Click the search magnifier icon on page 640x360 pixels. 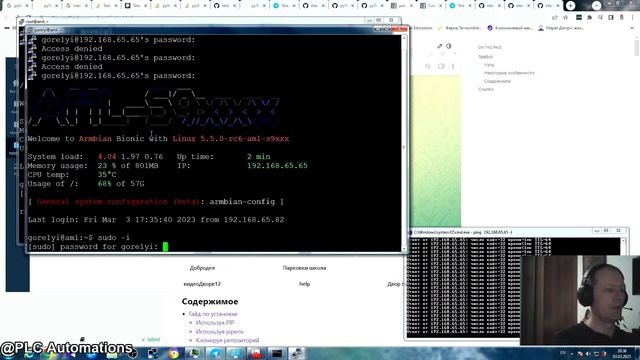pyautogui.click(x=428, y=66)
